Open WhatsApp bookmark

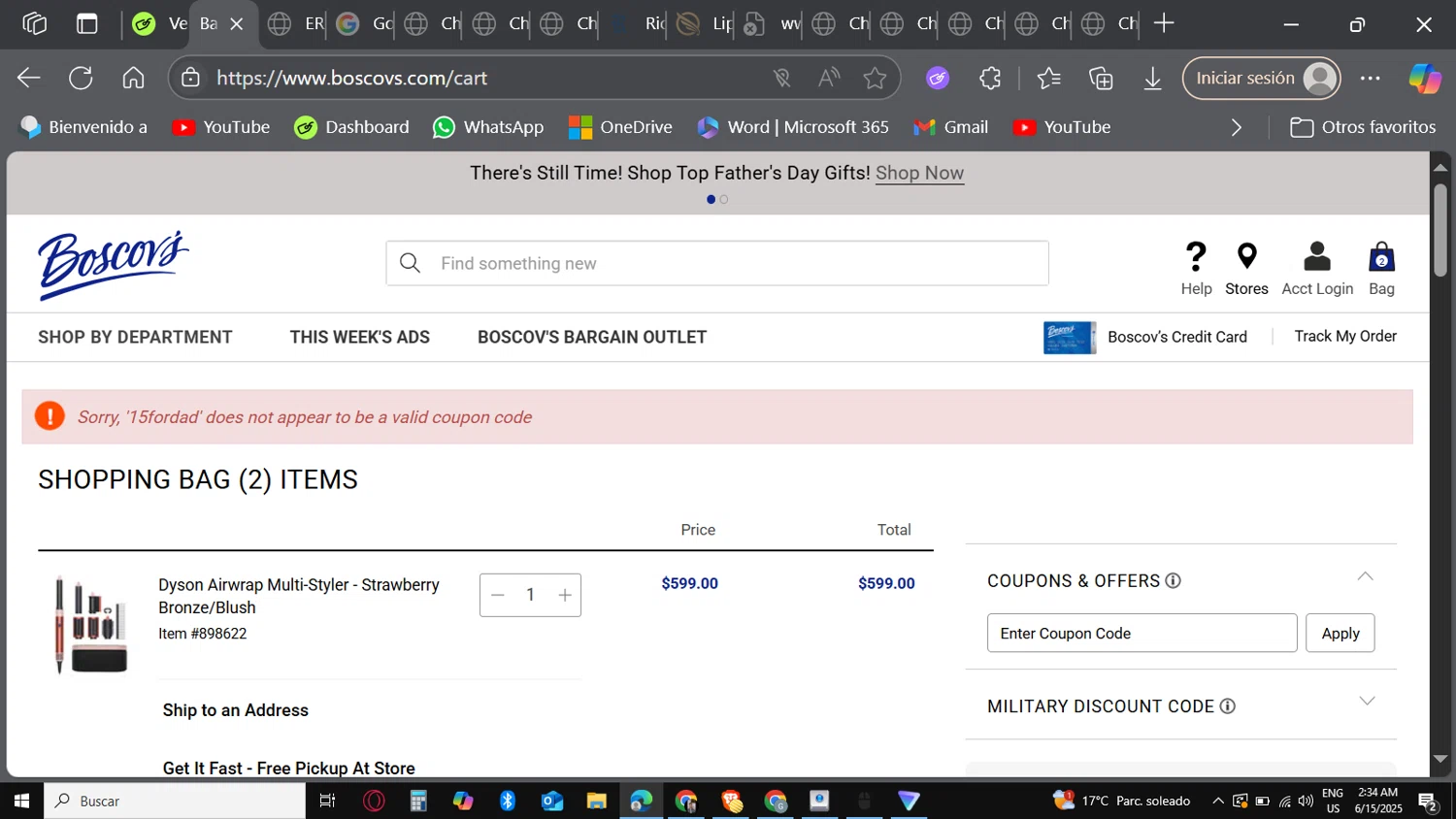tap(488, 127)
